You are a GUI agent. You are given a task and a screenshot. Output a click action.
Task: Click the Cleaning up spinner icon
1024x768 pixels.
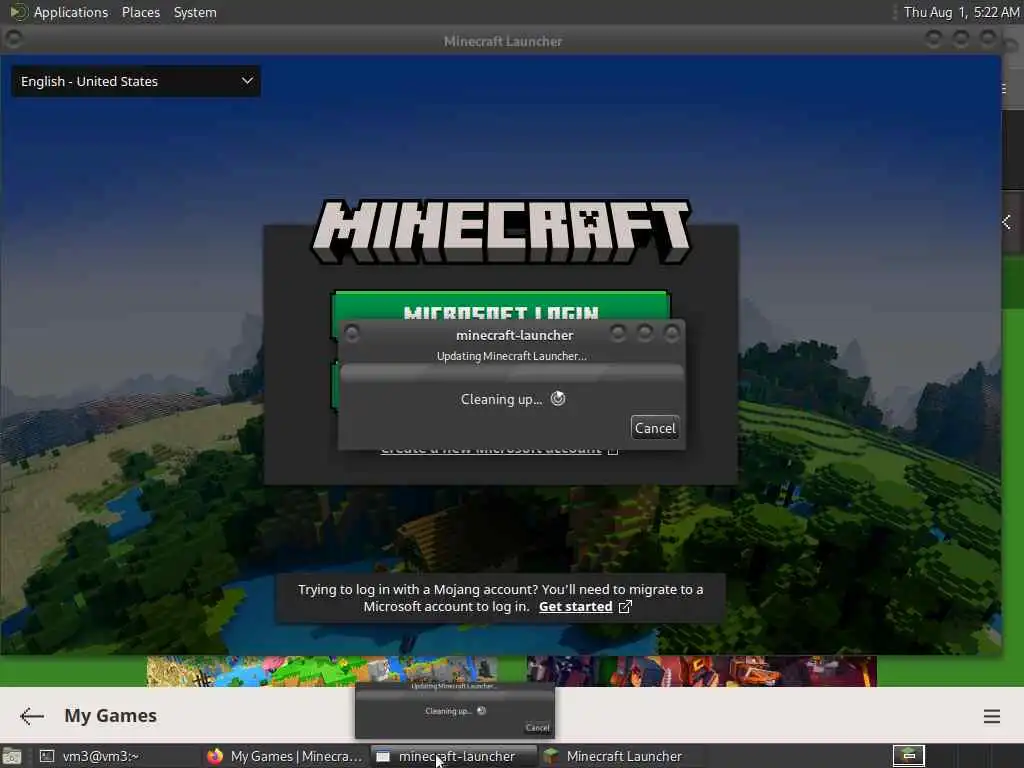[558, 398]
